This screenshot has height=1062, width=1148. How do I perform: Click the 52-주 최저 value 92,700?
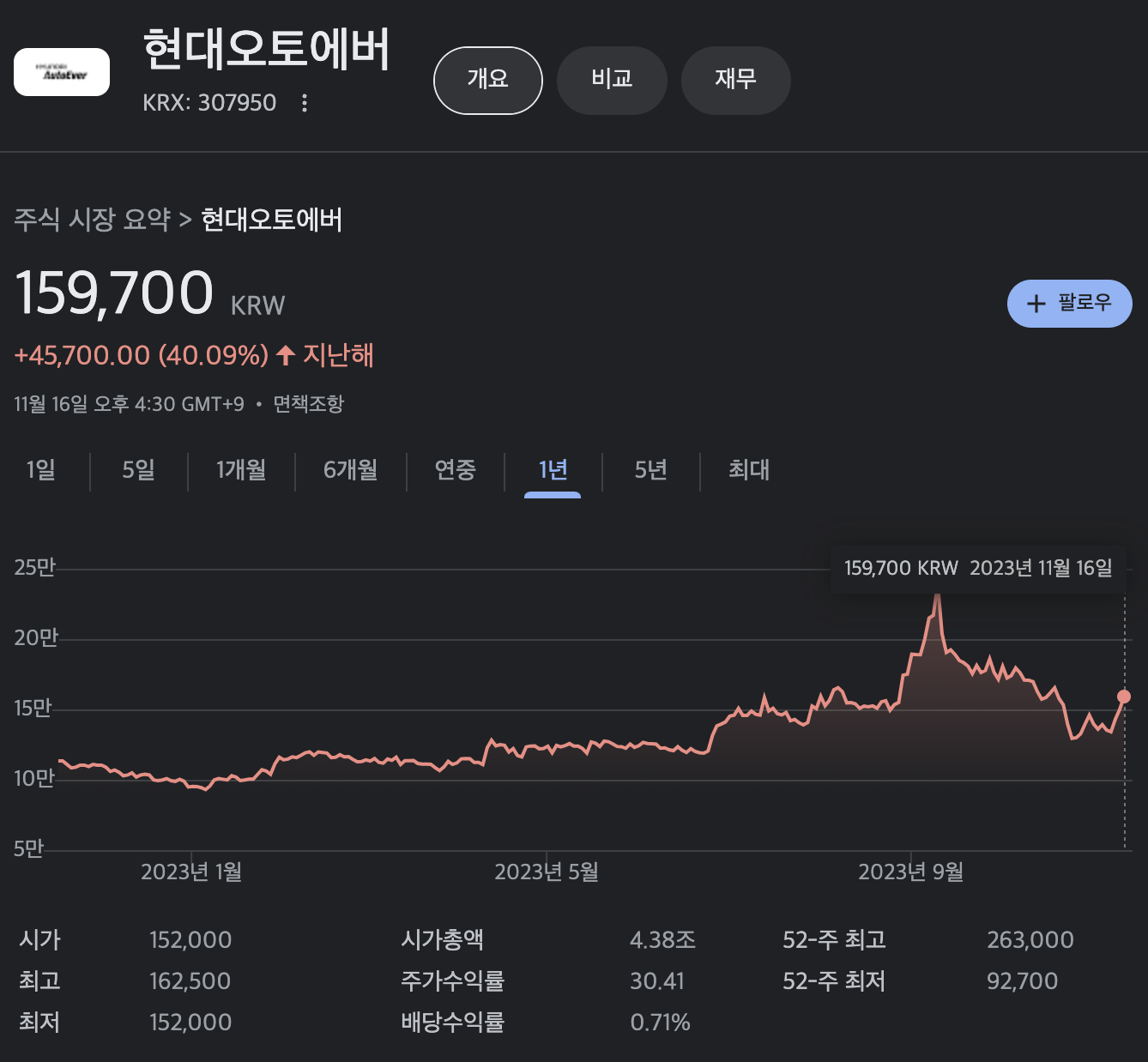click(x=1022, y=981)
